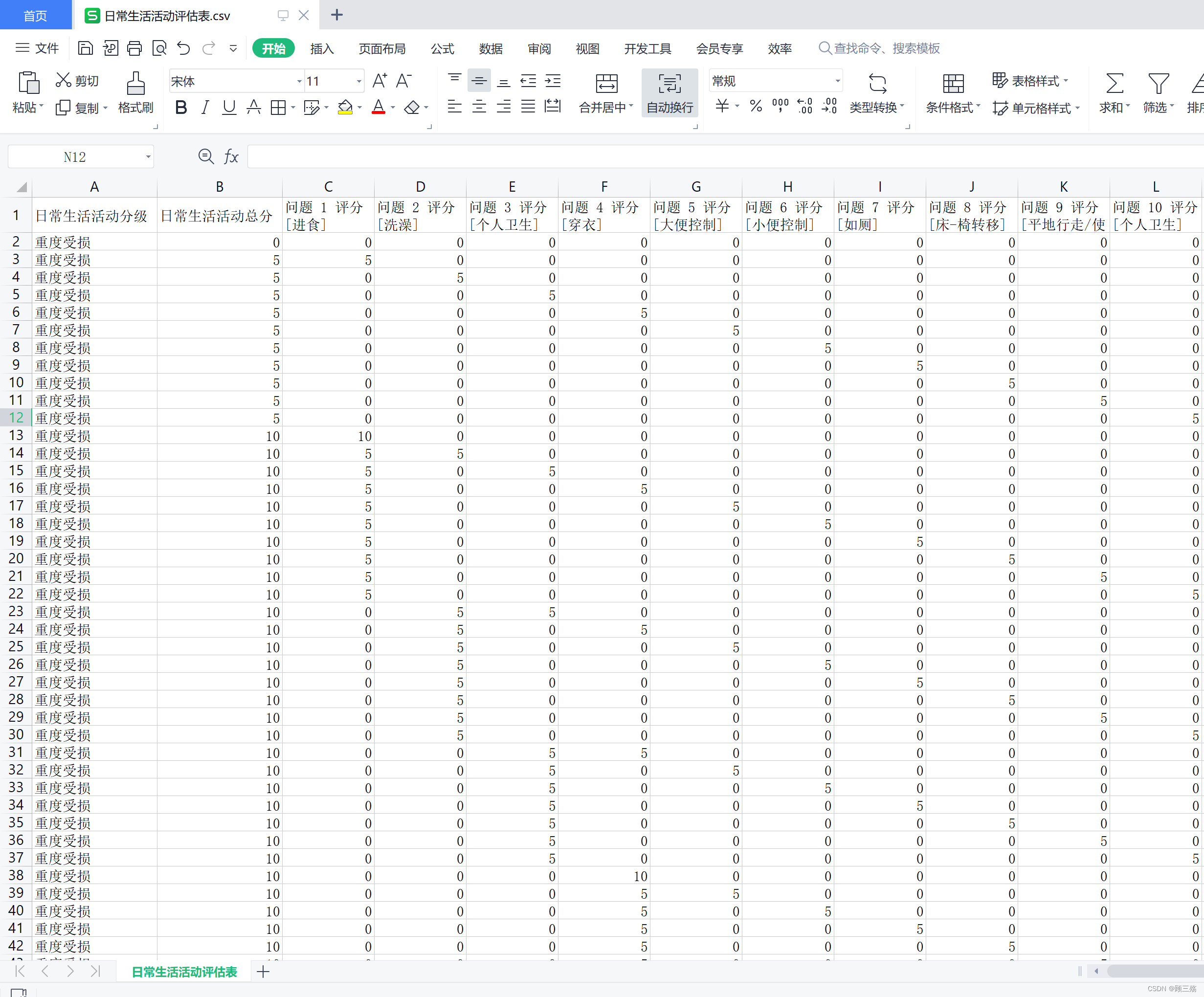Open the font name dropdown (宋体)
This screenshot has height=997, width=1204.
[299, 81]
